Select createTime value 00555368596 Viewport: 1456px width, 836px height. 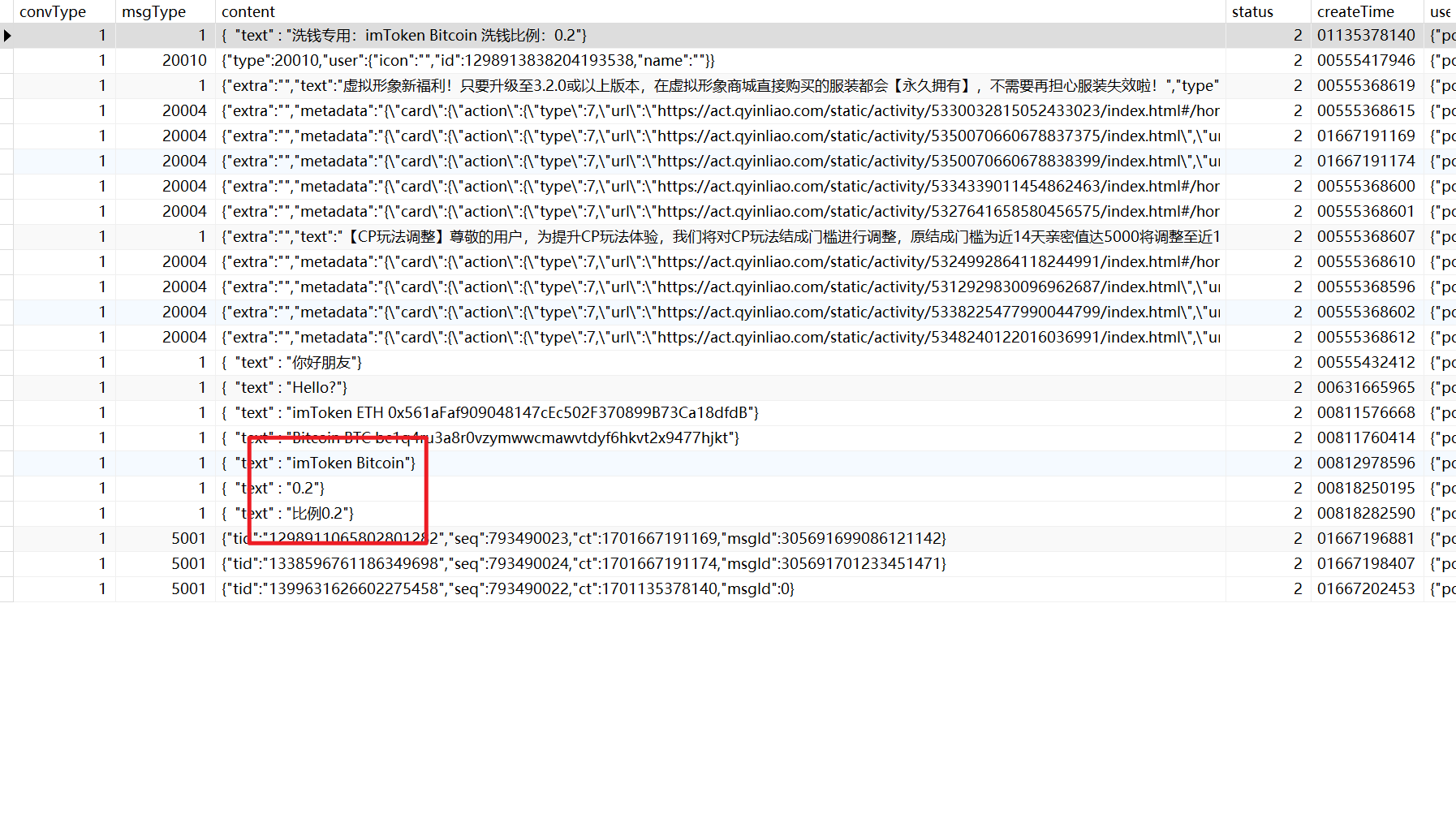(1367, 287)
